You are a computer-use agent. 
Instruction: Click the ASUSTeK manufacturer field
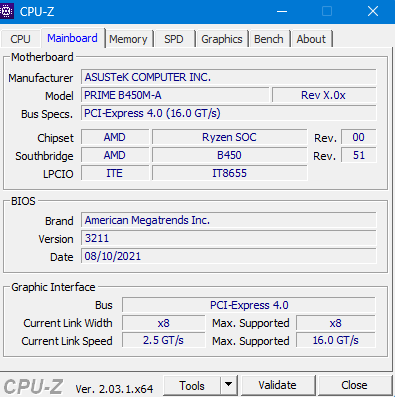click(x=229, y=77)
